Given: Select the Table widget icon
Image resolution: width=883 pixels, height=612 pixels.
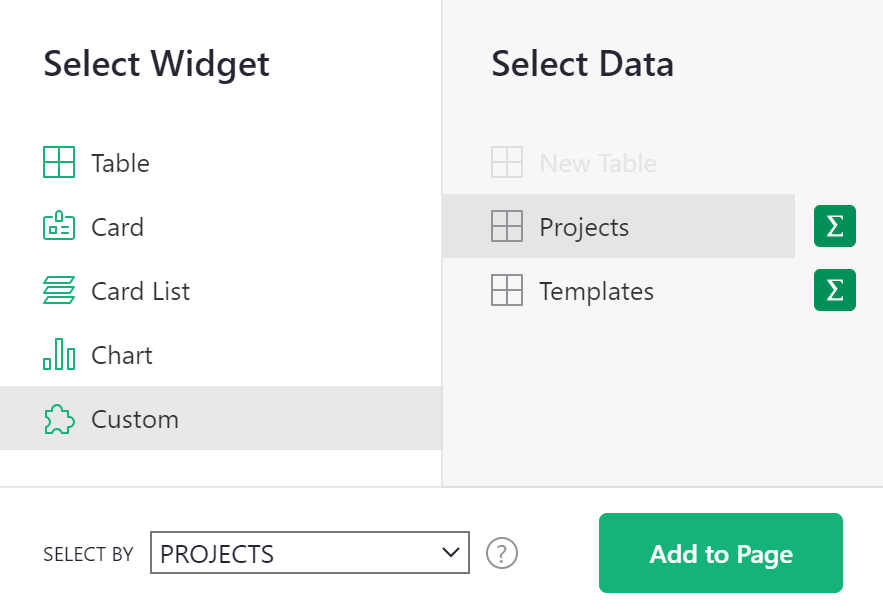Looking at the screenshot, I should tap(59, 162).
